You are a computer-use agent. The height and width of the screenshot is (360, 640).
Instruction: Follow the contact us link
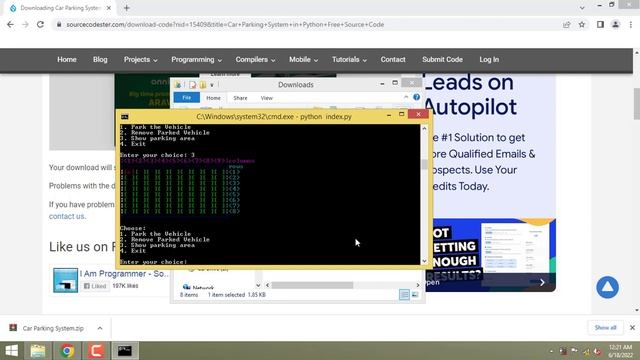67,216
